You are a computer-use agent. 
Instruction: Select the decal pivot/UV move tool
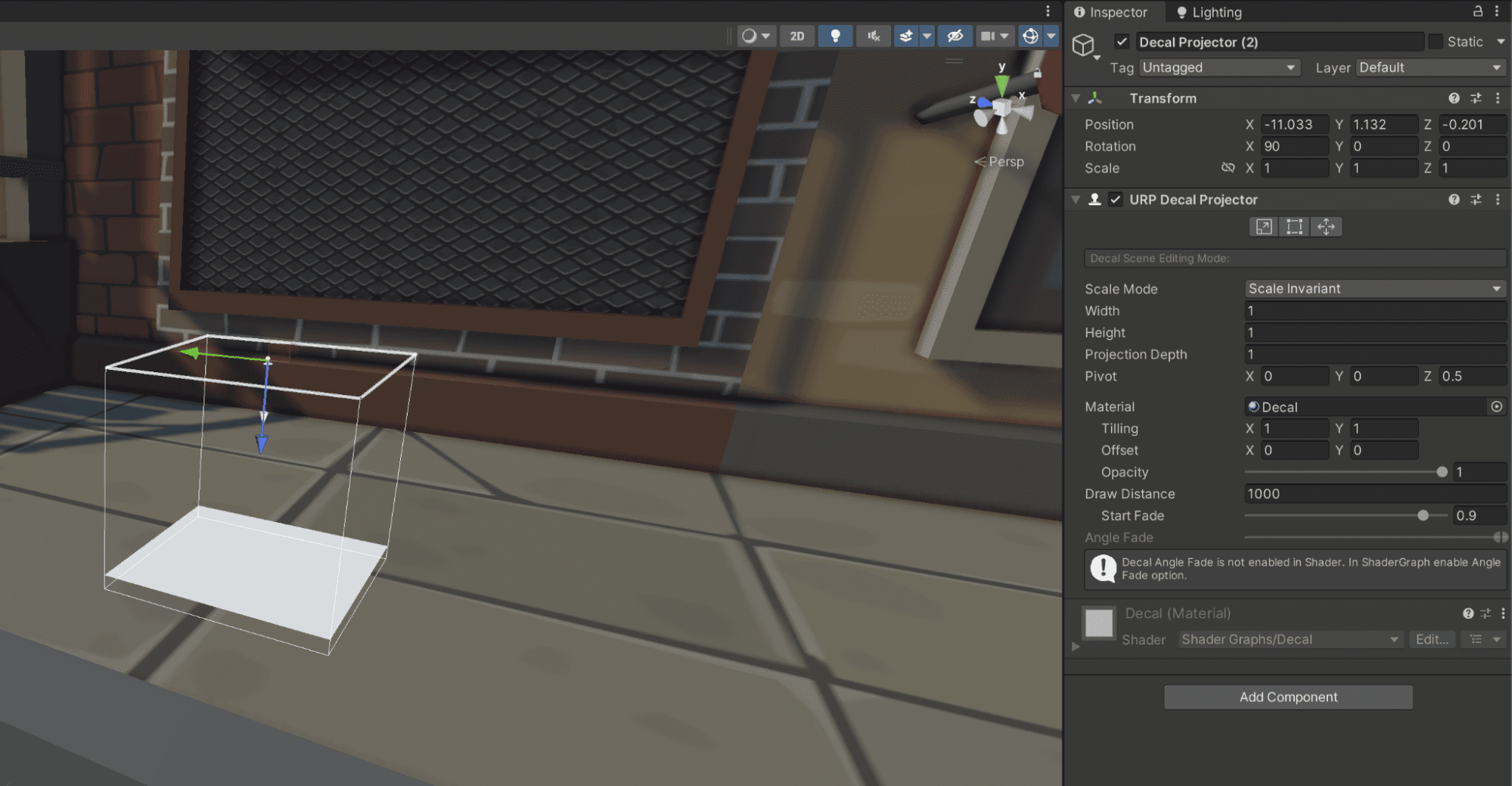(x=1326, y=227)
